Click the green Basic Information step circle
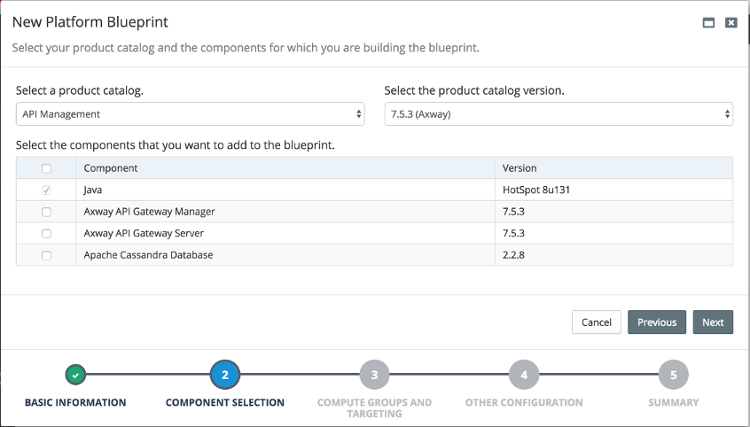750x427 pixels. [x=76, y=375]
